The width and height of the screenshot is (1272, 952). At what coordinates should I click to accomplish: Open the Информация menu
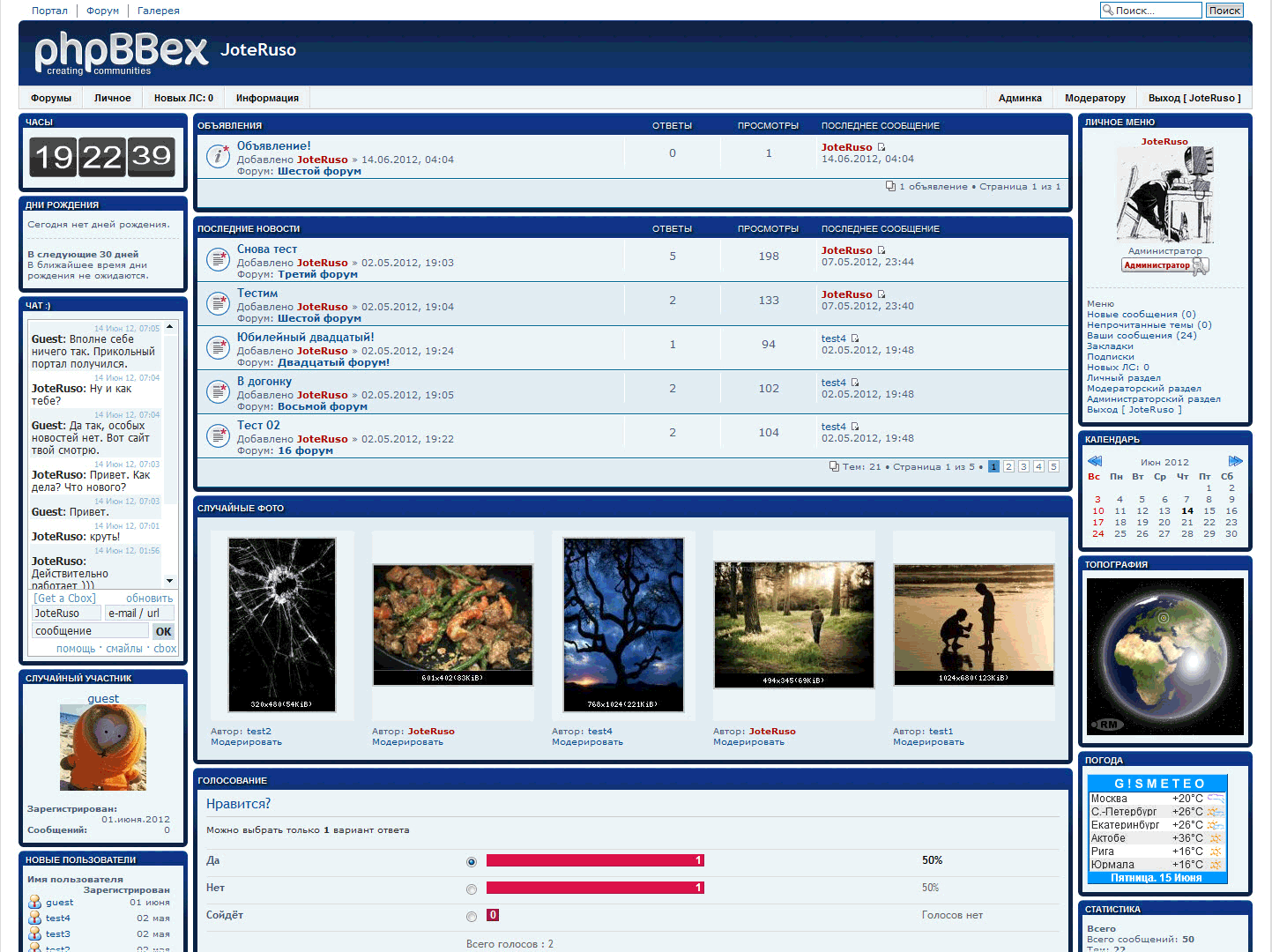pos(267,98)
